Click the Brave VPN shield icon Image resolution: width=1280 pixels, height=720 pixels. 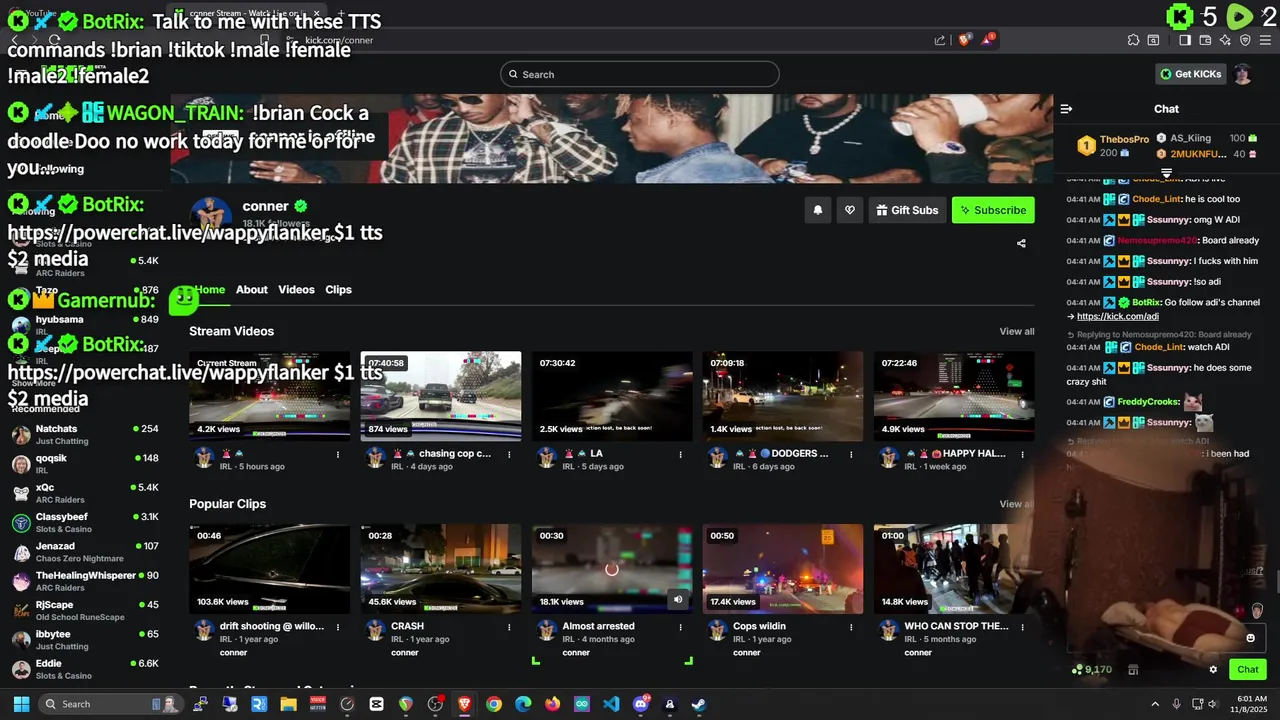[1245, 40]
